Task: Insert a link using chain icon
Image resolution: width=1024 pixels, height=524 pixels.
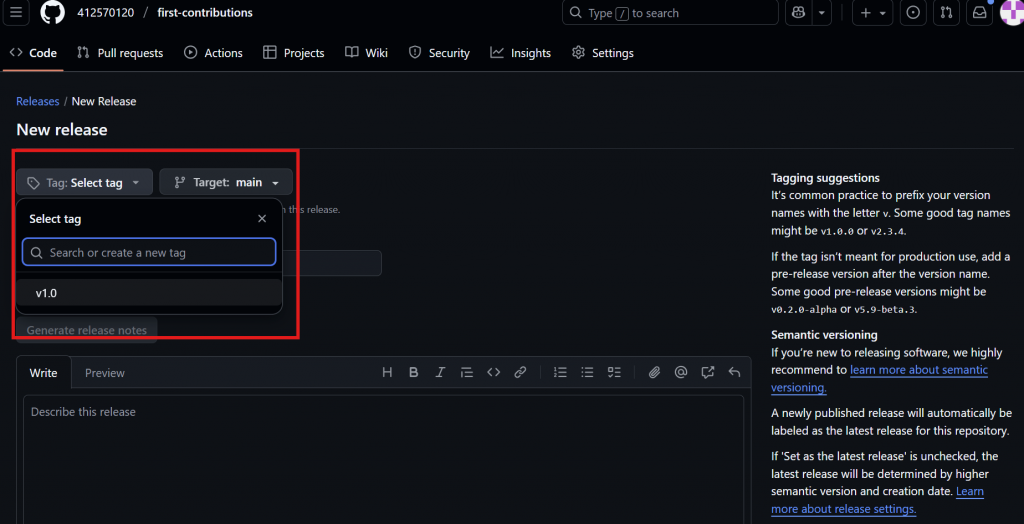Action: tap(520, 372)
